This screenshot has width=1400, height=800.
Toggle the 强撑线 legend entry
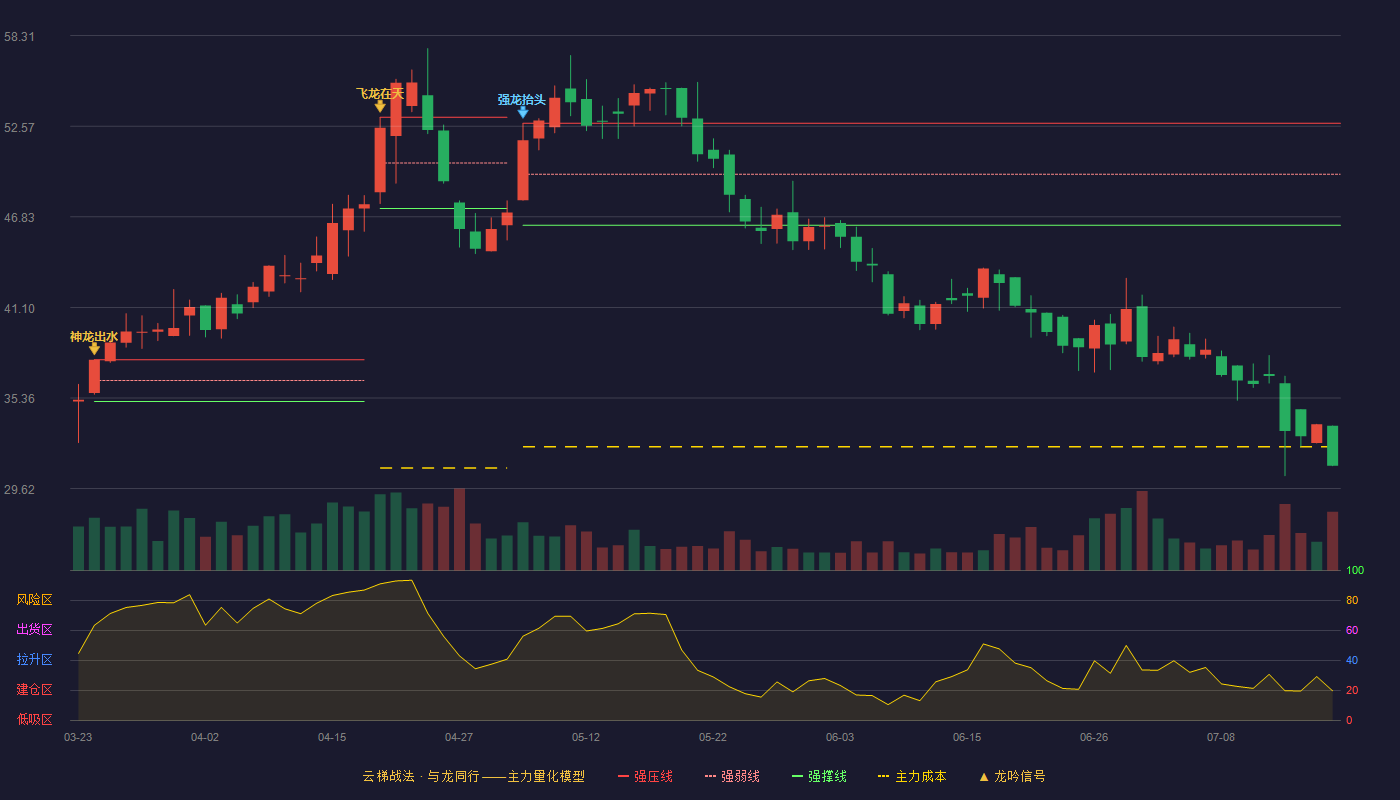coord(819,776)
